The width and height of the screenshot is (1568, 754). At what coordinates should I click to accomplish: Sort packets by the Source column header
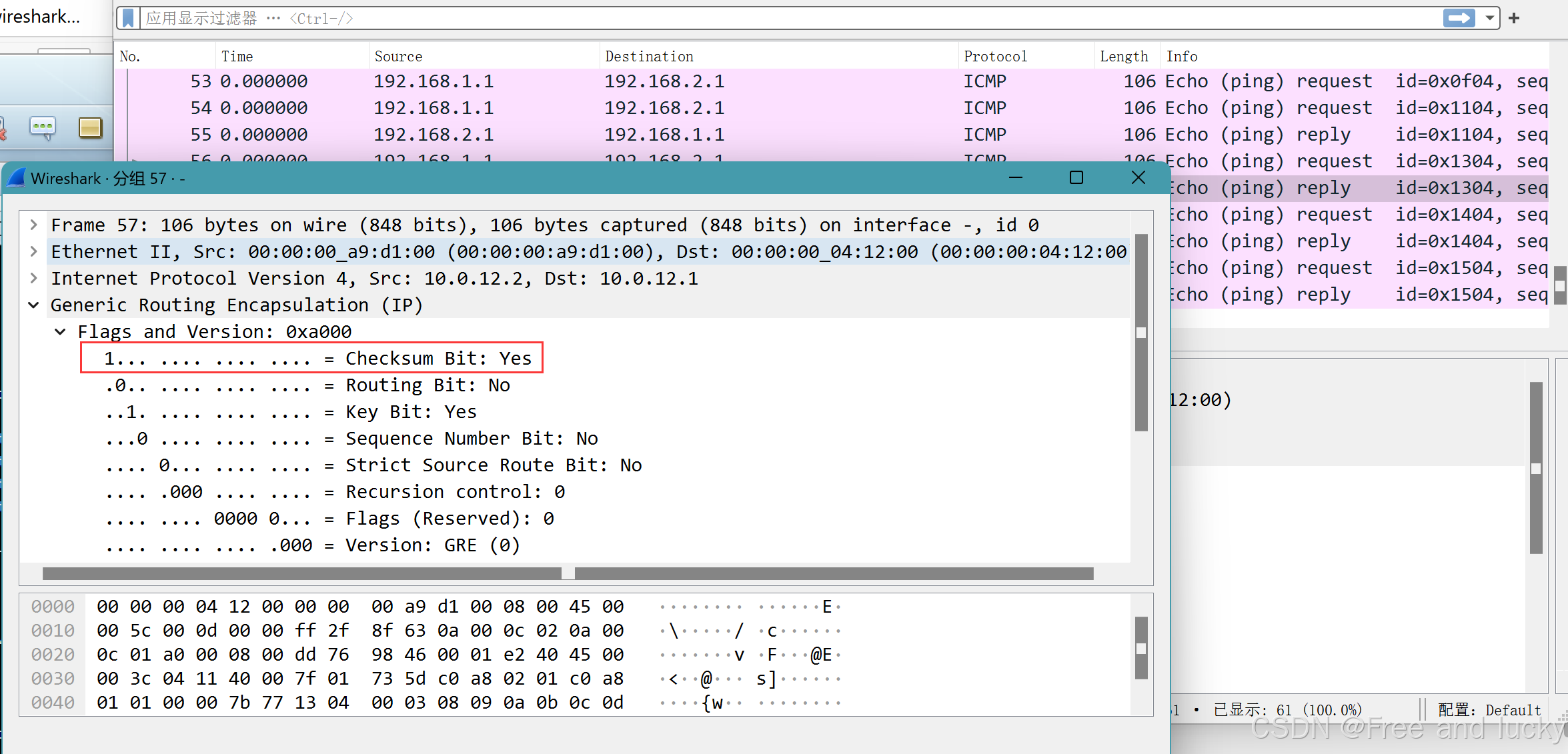398,56
